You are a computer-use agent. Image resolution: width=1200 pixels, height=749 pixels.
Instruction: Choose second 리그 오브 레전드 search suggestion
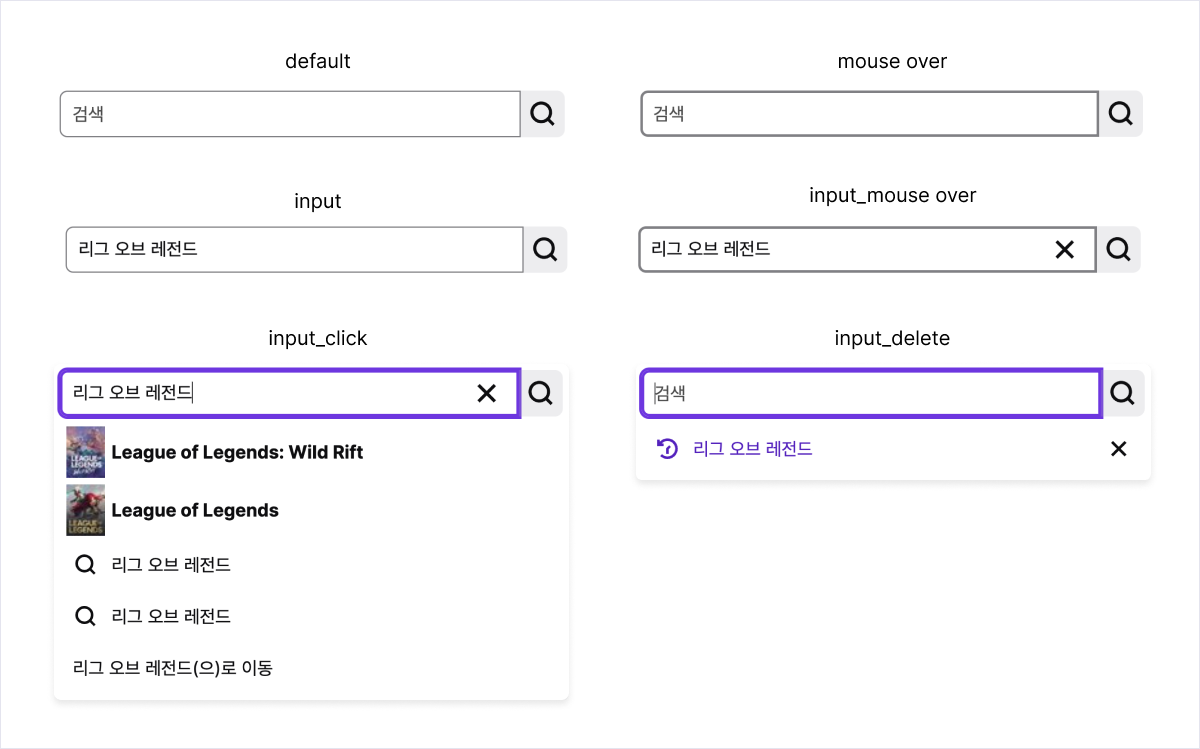point(311,616)
